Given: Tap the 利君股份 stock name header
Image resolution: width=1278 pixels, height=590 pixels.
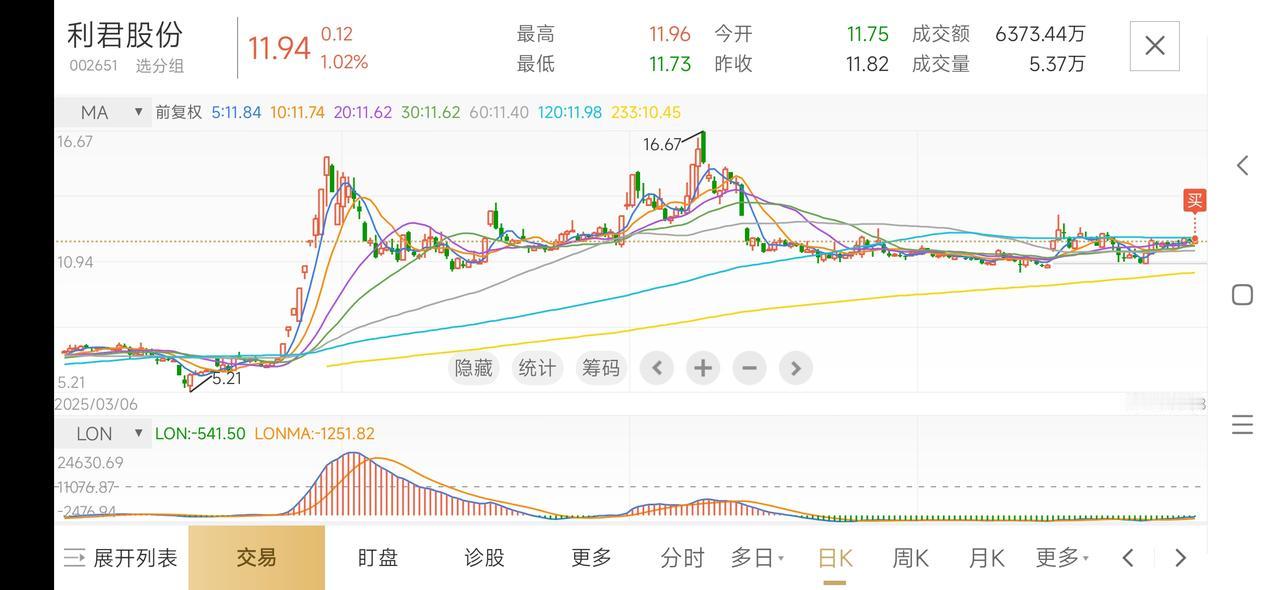Looking at the screenshot, I should coord(123,36).
